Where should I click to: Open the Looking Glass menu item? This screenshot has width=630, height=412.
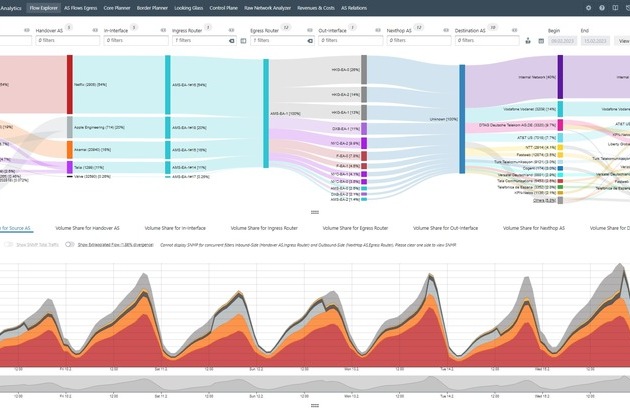coord(188,8)
